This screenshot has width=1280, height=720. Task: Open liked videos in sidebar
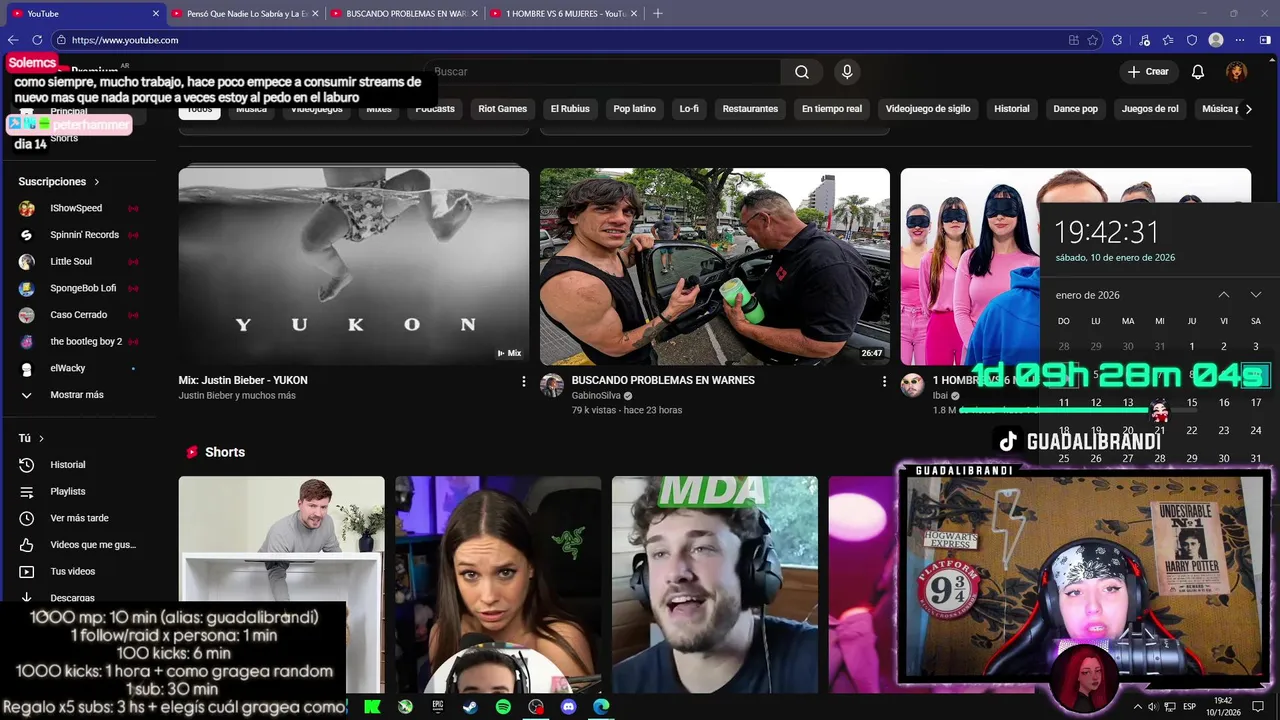79,545
